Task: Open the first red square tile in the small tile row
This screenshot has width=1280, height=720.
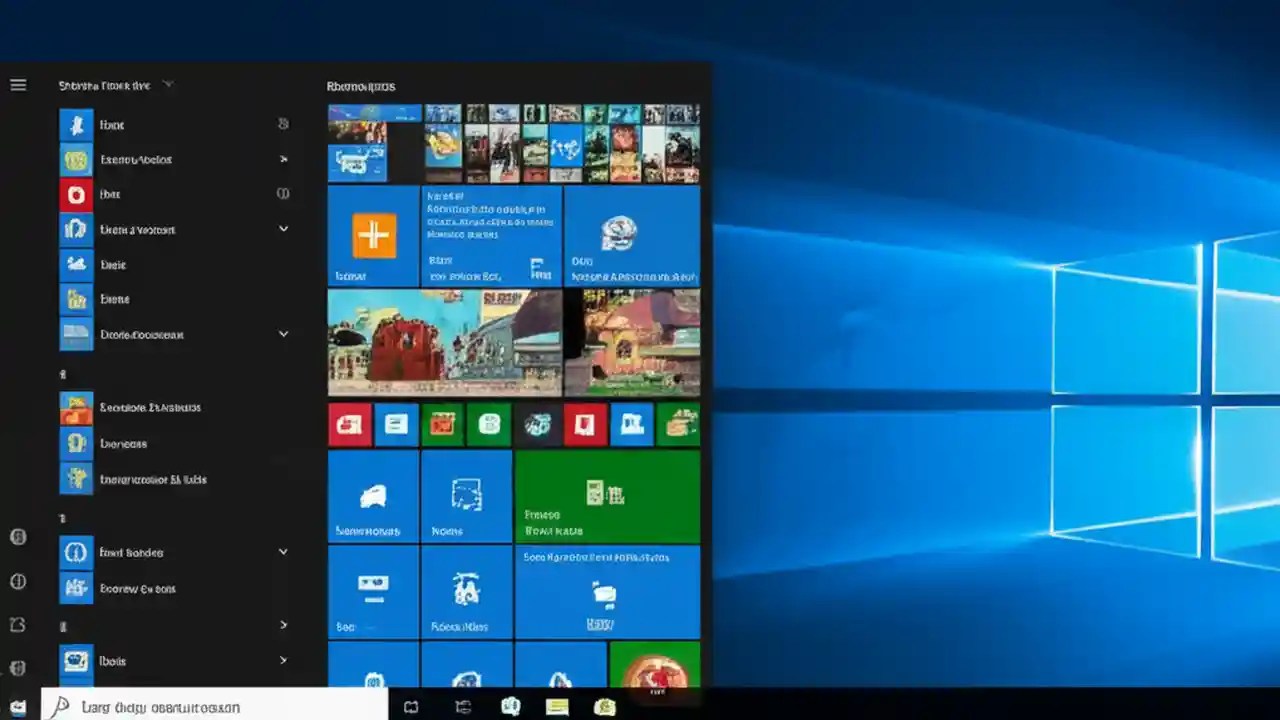Action: (x=349, y=424)
